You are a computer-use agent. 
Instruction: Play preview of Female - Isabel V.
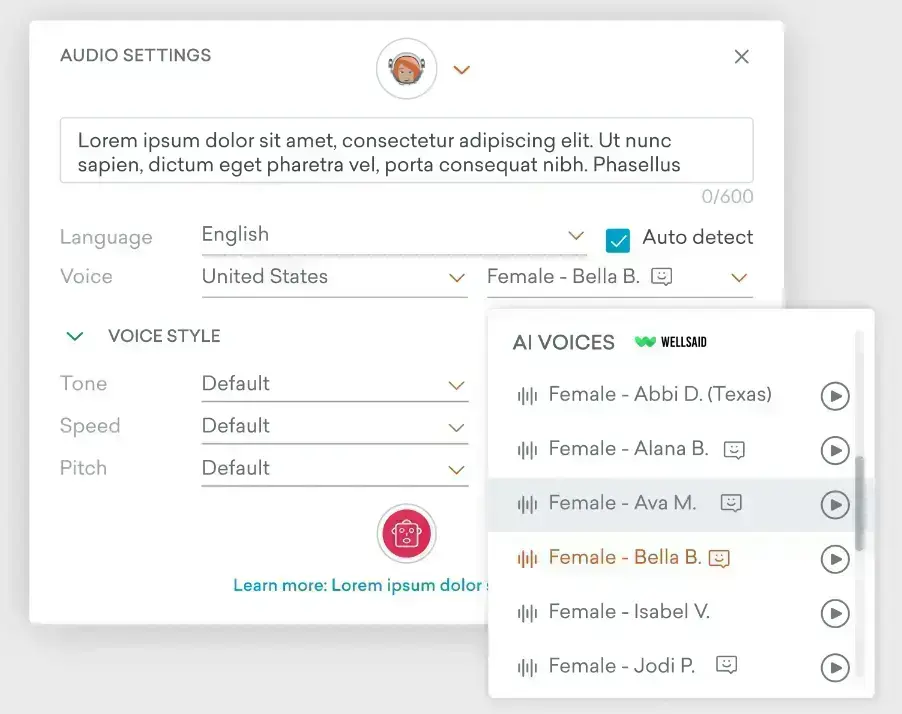click(835, 613)
